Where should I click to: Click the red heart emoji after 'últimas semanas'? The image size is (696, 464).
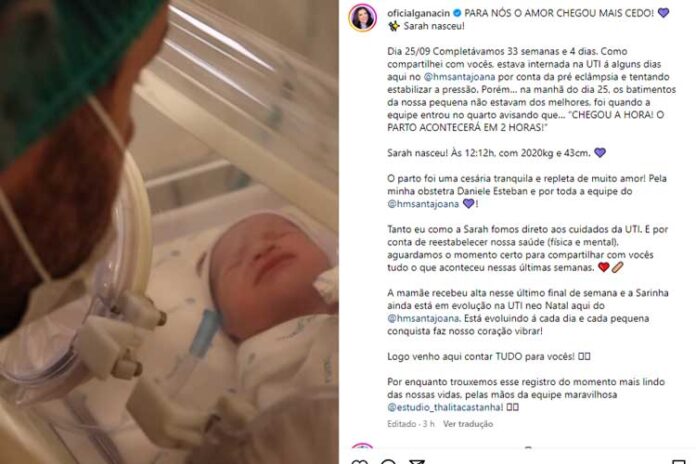point(604,267)
